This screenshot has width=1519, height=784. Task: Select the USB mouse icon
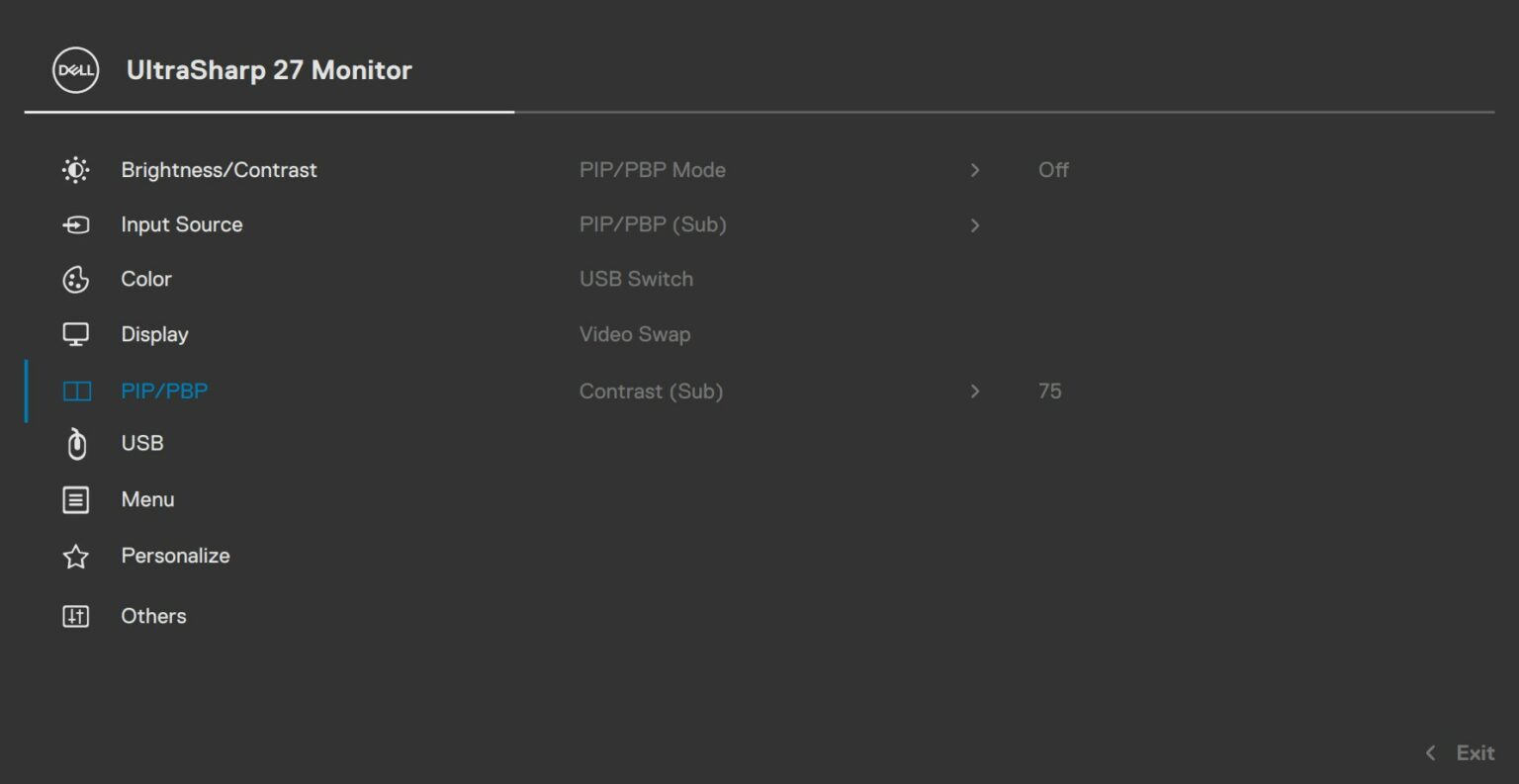[x=74, y=443]
